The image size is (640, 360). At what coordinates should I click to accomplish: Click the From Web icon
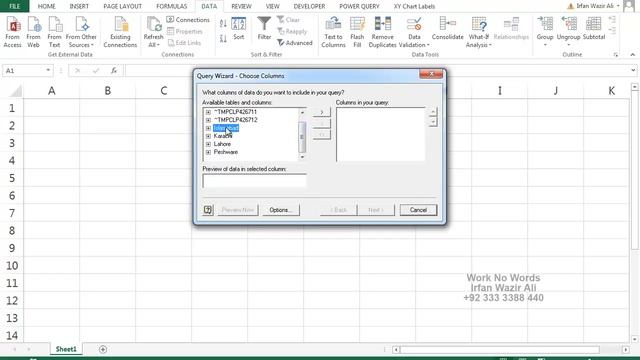(x=33, y=32)
